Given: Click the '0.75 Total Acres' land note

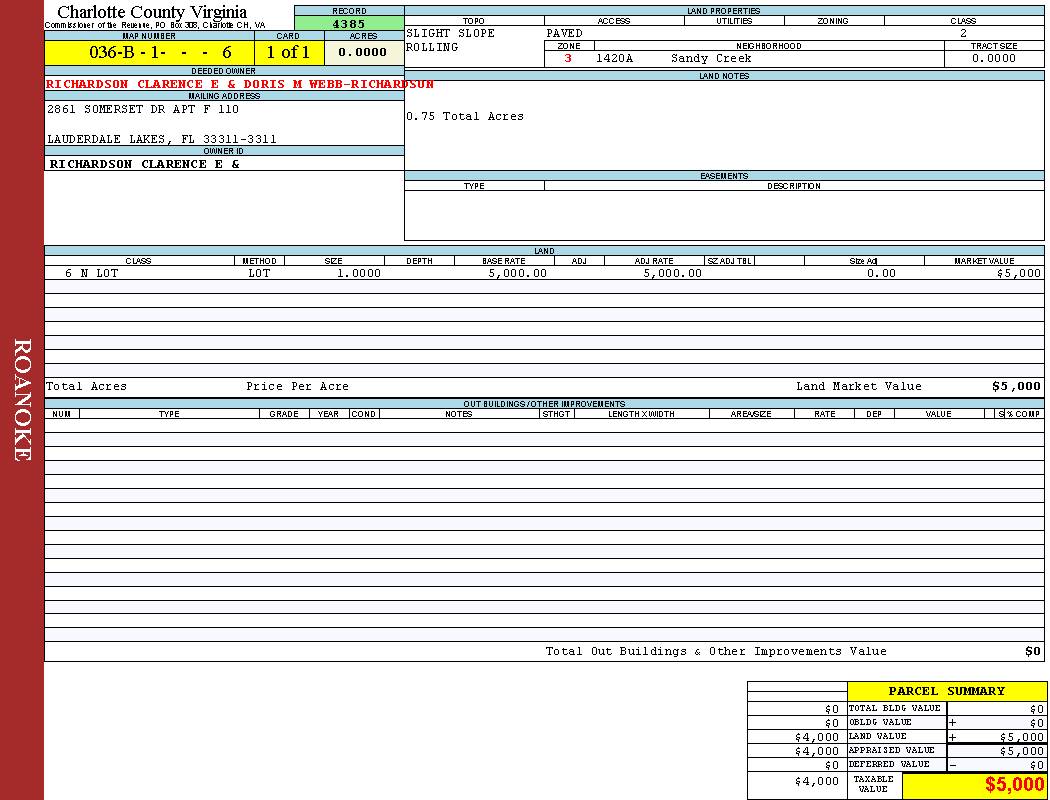Looking at the screenshot, I should point(465,117).
